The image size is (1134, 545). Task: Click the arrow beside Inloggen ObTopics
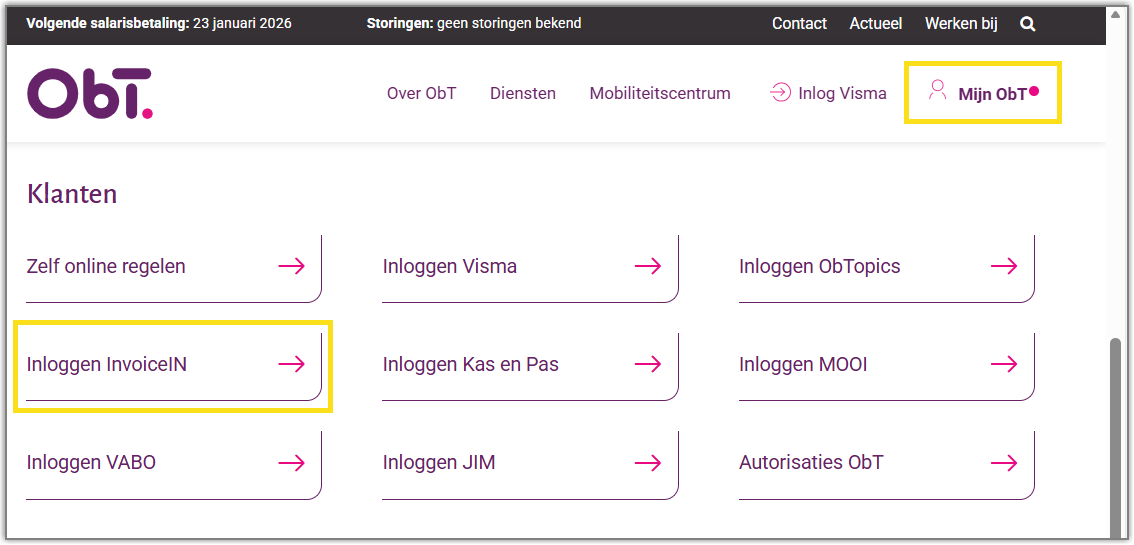tap(1004, 266)
